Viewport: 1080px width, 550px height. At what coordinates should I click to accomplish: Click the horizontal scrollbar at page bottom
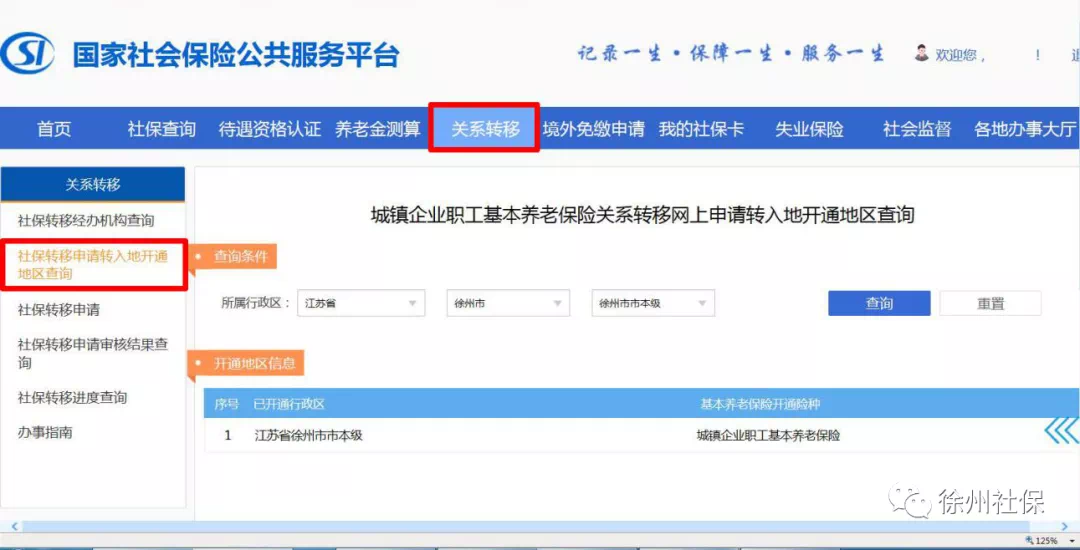tap(500, 526)
